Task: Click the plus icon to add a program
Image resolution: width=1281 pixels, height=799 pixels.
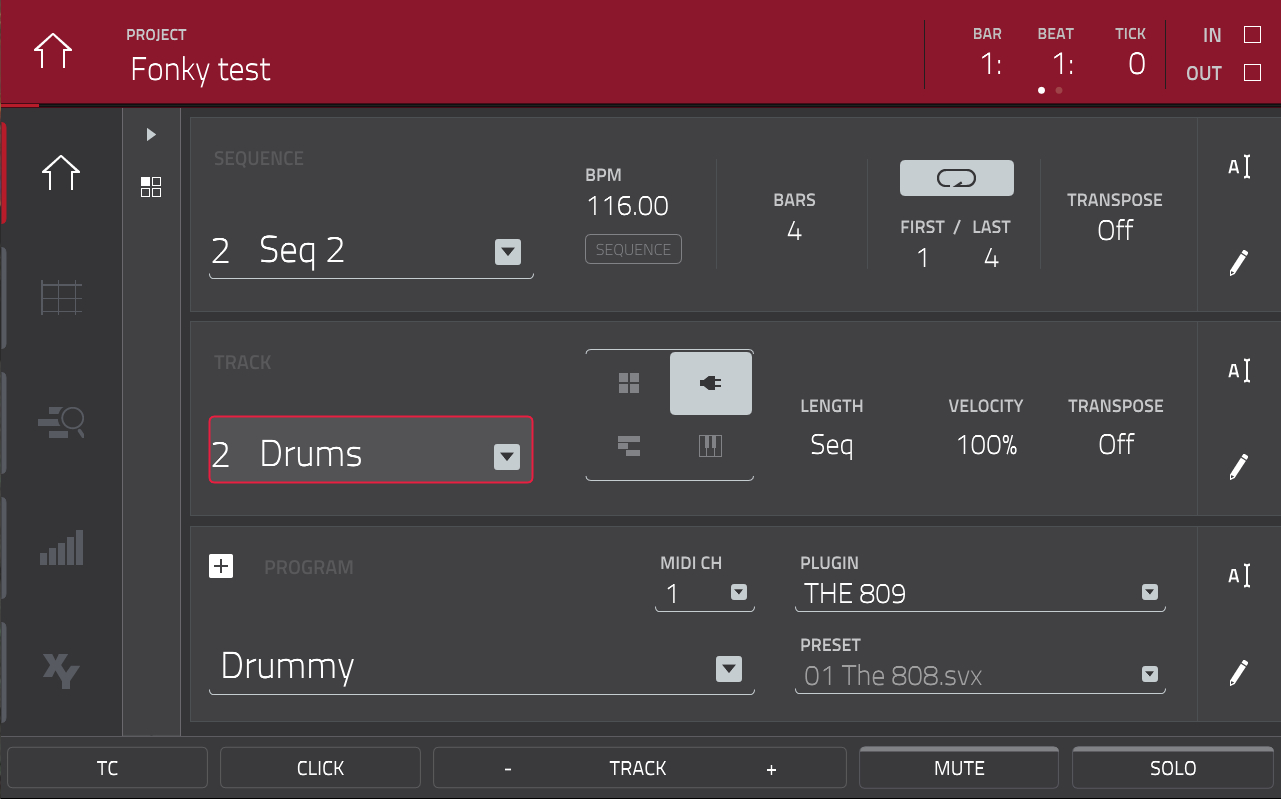Action: (221, 566)
